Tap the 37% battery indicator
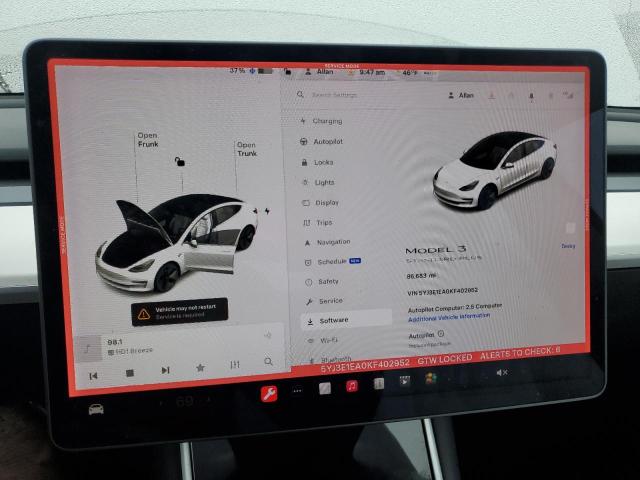Screen dimensions: 640x480 click(251, 71)
